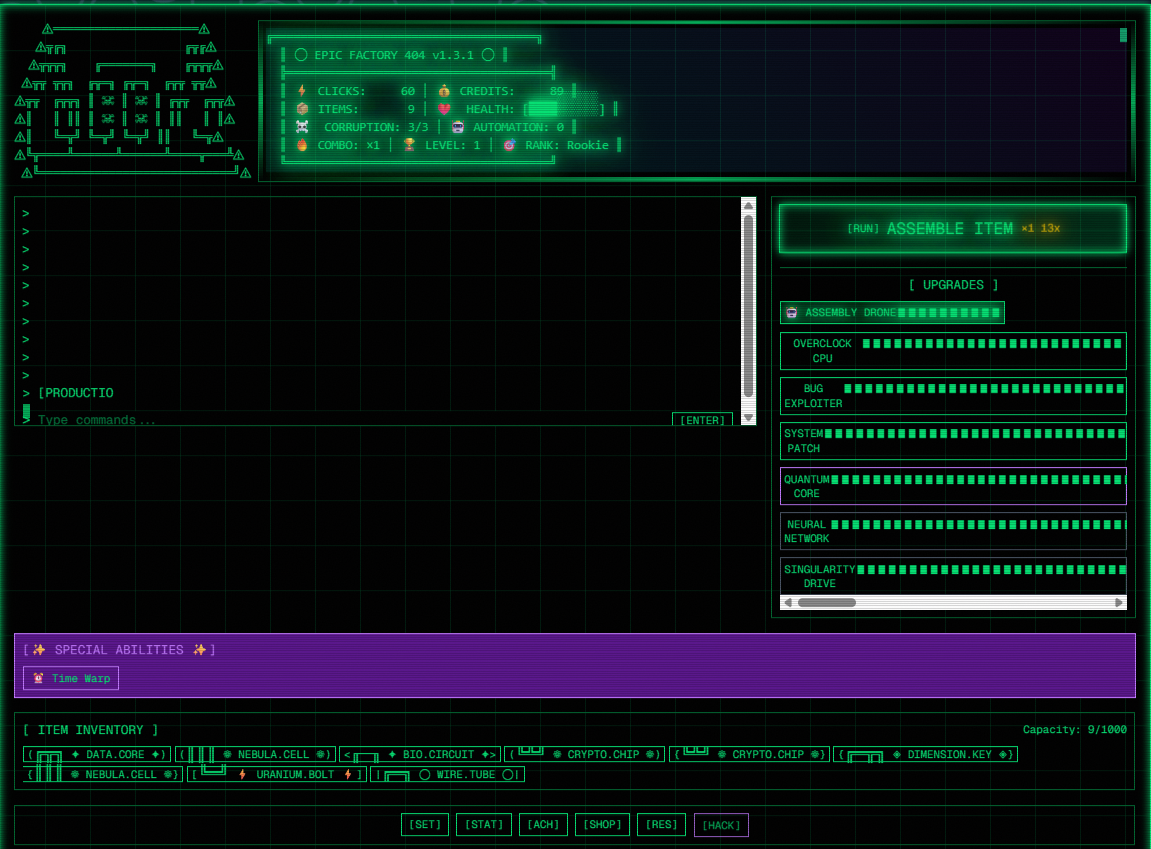Click the ASSEMBLE ITEM run button
The image size is (1151, 849).
click(x=952, y=229)
